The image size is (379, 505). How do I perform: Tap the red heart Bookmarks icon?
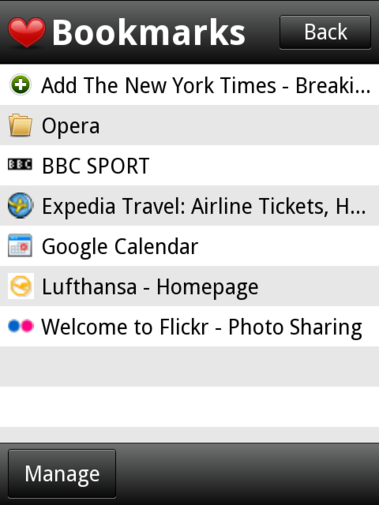27,32
